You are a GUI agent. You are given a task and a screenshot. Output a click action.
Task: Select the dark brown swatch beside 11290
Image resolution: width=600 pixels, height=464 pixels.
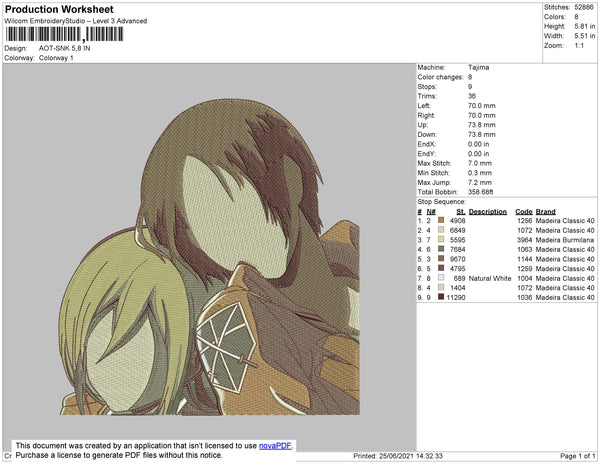click(x=441, y=297)
